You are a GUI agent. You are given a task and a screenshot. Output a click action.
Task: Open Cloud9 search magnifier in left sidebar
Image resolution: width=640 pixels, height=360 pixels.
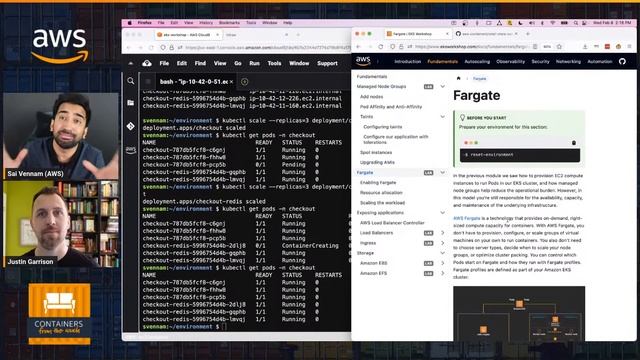click(x=131, y=81)
